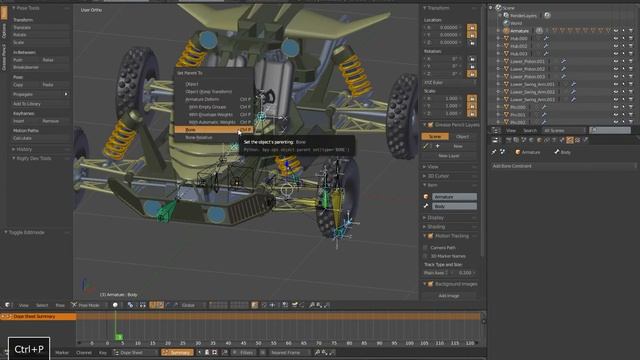This screenshot has height=360, width=640.
Task: Click the New Layer button
Action: click(449, 156)
